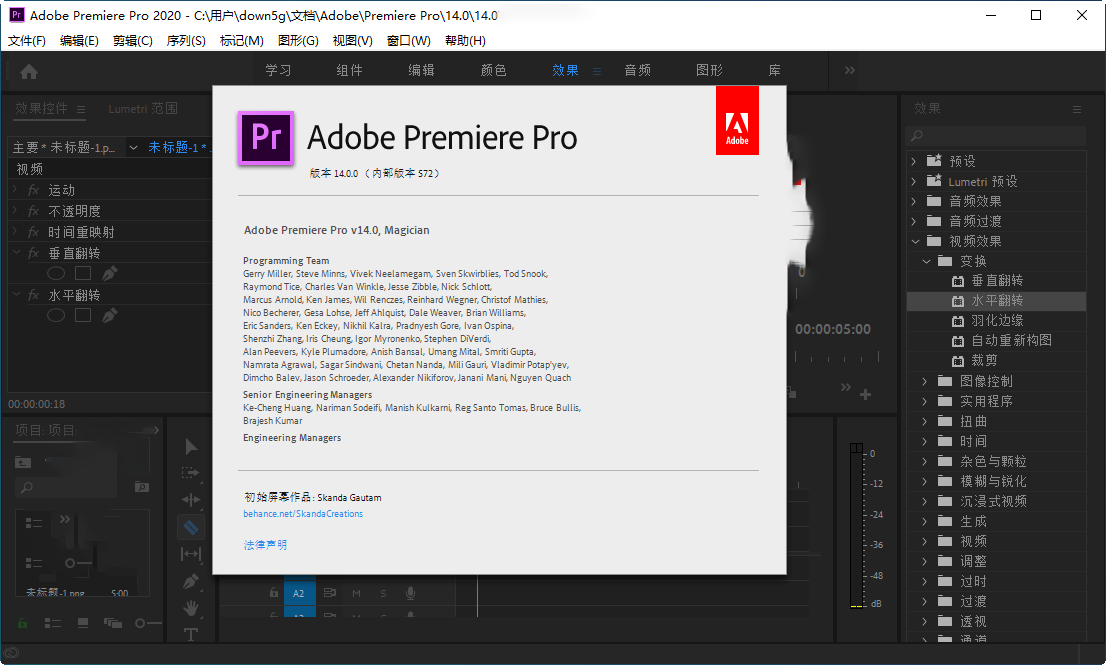Open the 窗口(W) menu
The height and width of the screenshot is (665, 1106).
[408, 41]
